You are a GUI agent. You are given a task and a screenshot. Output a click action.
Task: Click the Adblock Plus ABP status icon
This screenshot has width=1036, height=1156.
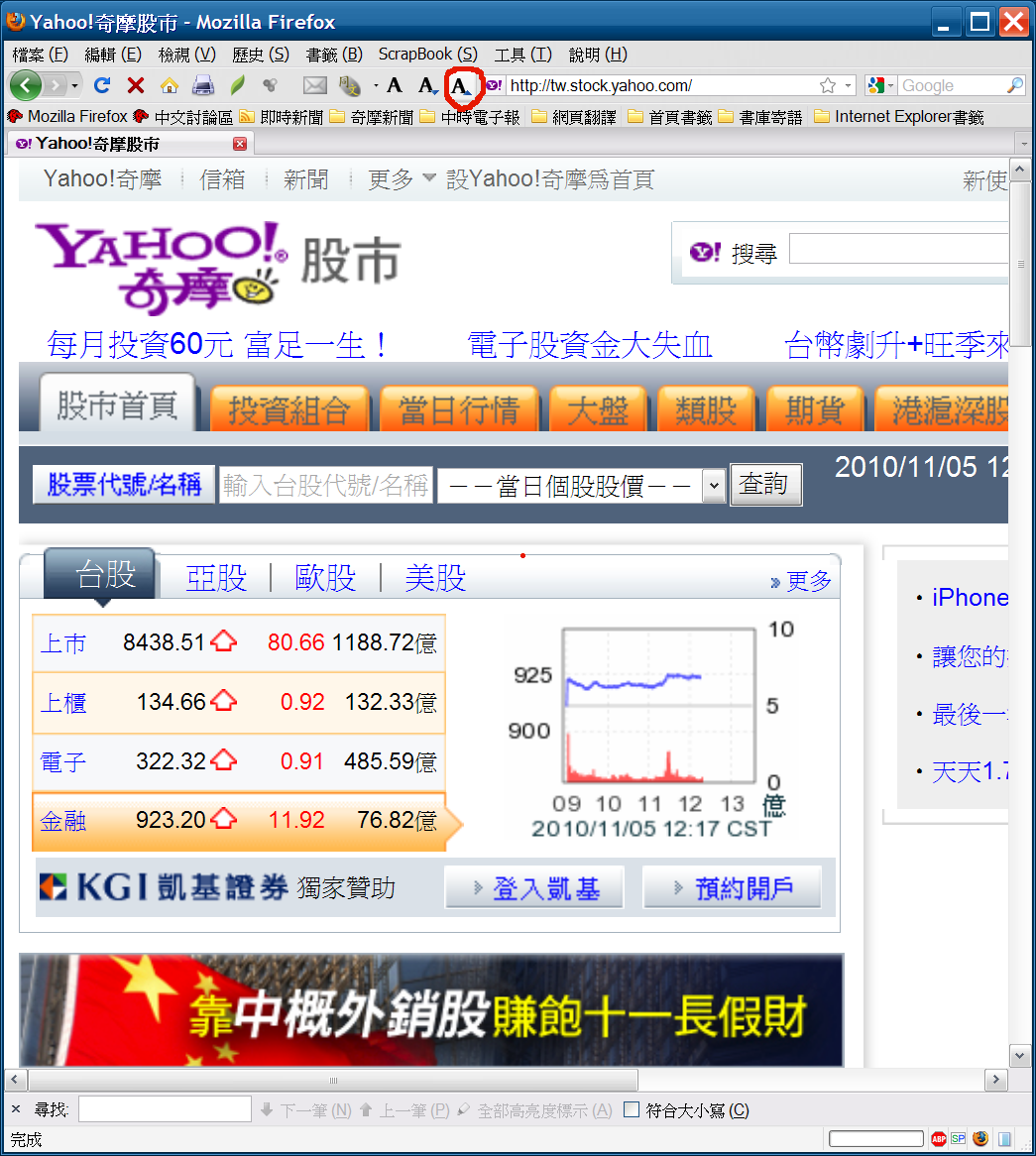[939, 1139]
